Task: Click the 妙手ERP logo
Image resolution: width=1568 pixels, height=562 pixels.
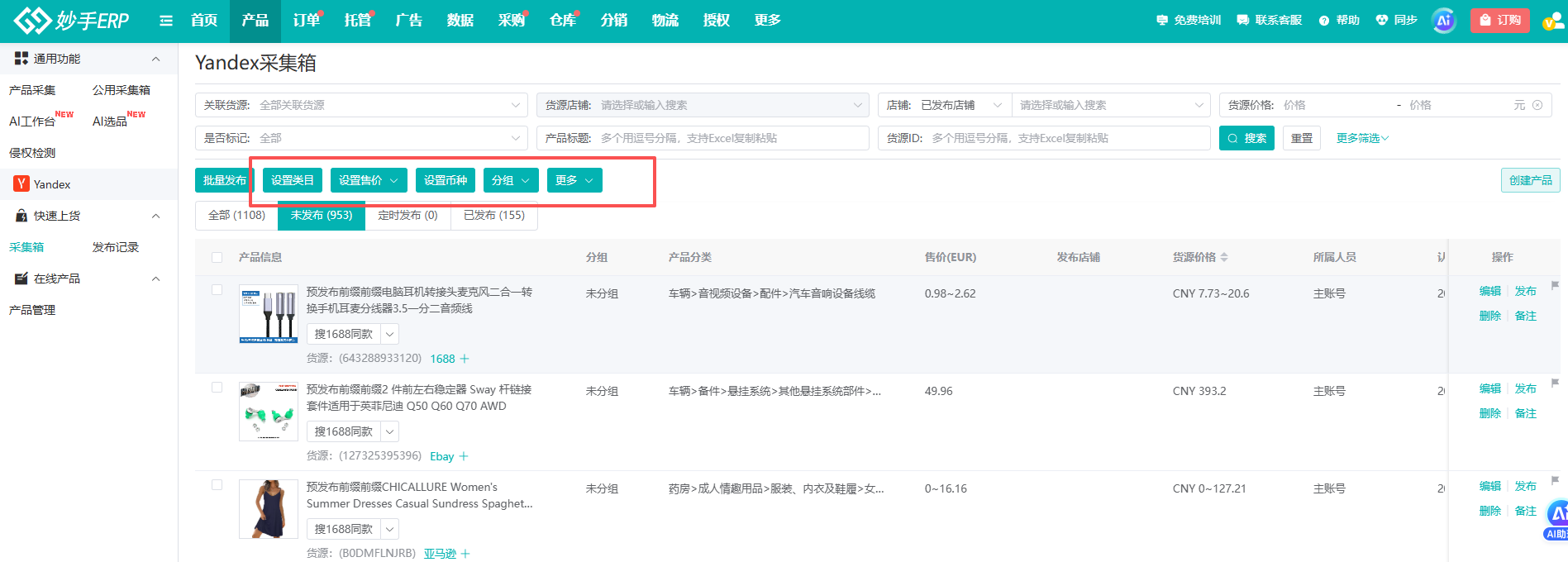Action: click(x=72, y=20)
